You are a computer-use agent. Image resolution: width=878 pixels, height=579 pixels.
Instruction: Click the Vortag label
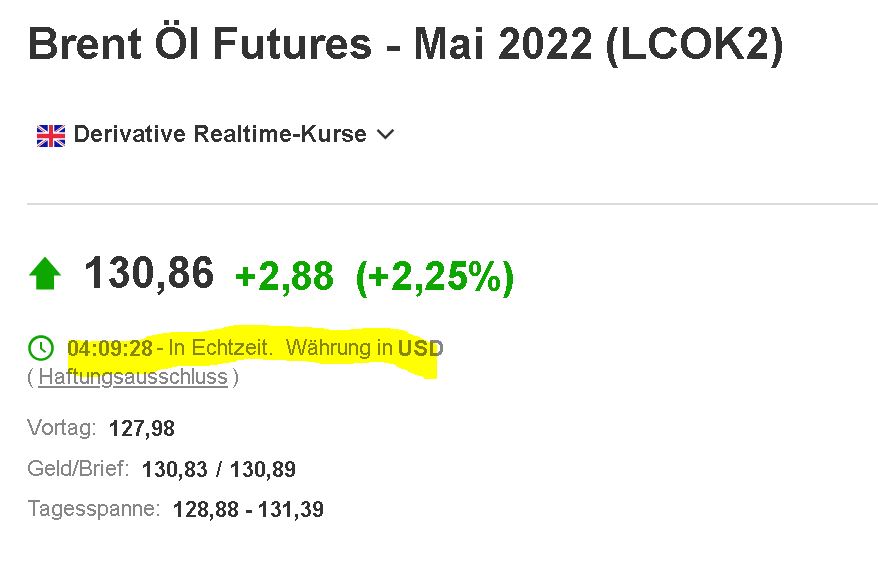click(62, 428)
